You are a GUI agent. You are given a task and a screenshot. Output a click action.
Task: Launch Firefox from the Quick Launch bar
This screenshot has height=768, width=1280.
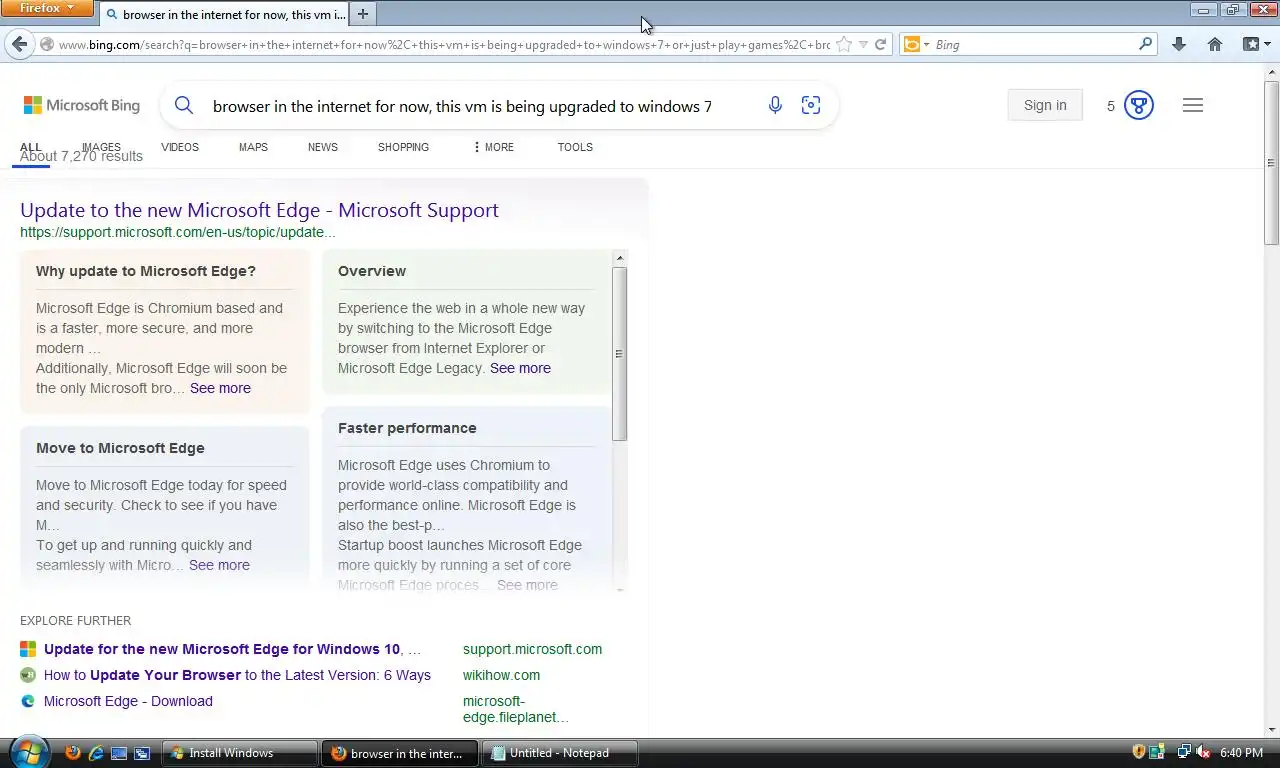click(73, 753)
